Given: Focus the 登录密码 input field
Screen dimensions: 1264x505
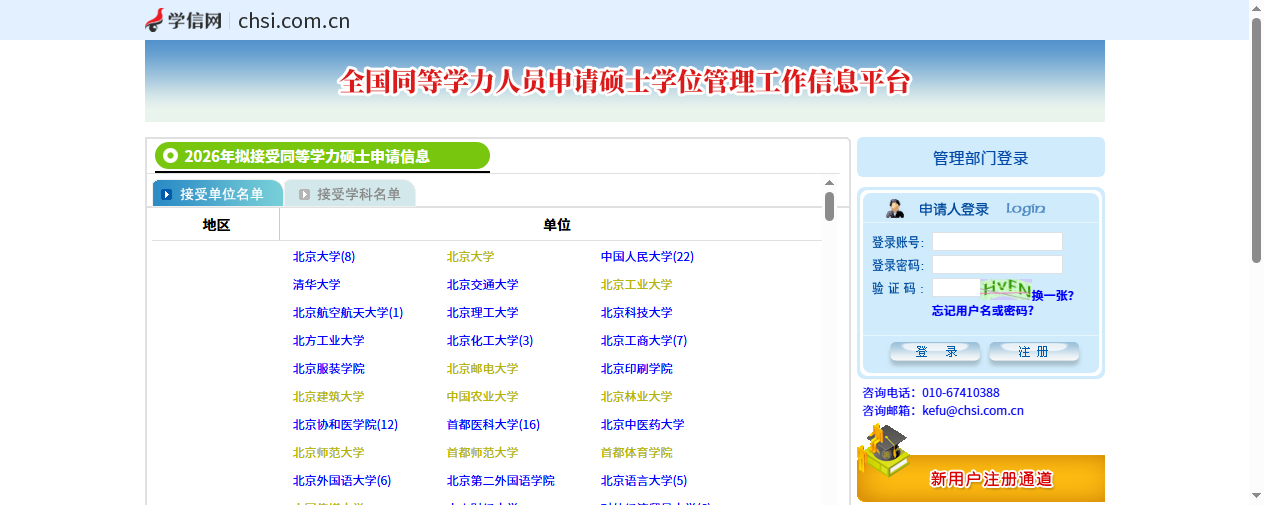Looking at the screenshot, I should pyautogui.click(x=997, y=264).
